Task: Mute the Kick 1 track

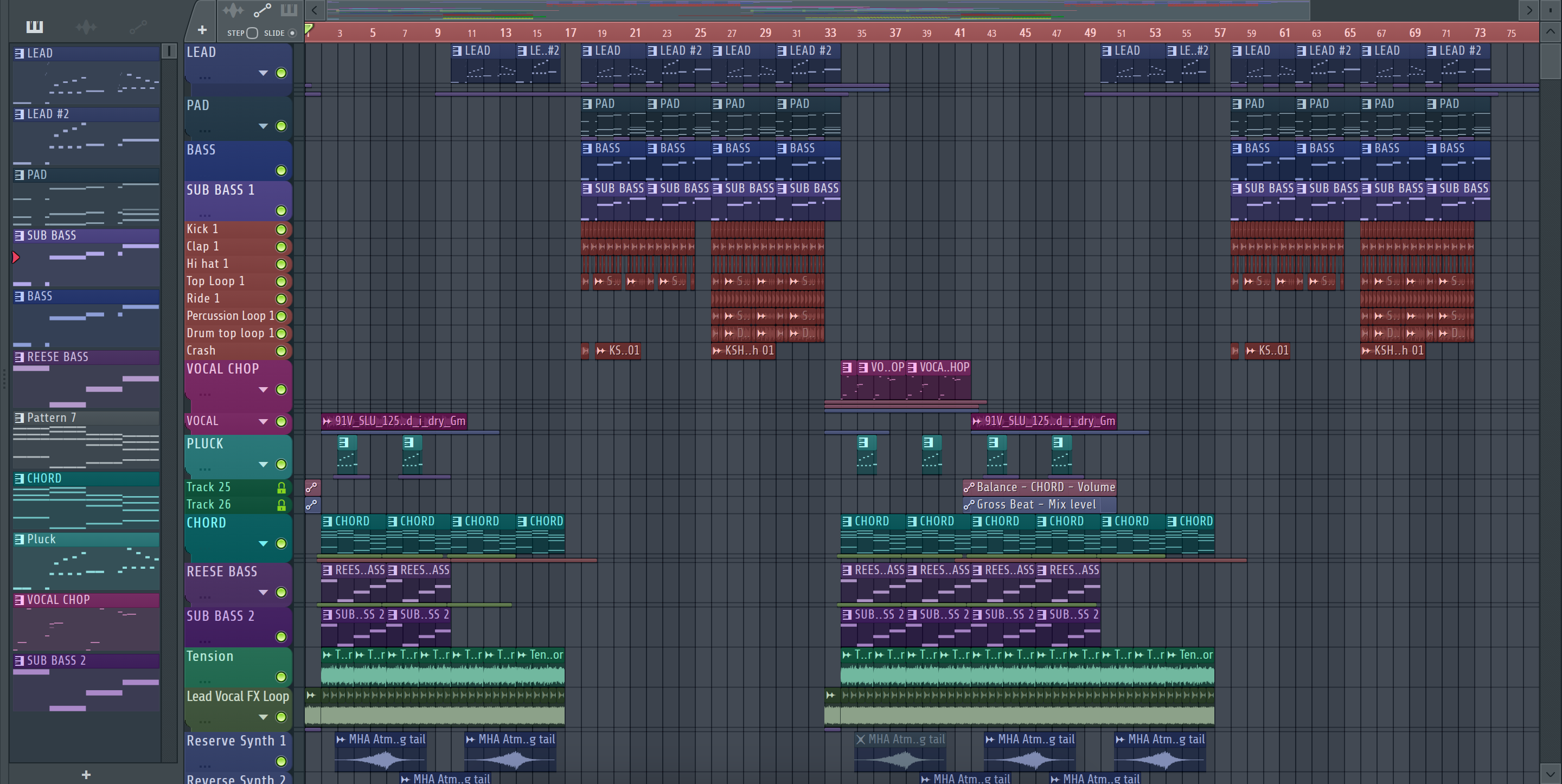Action: tap(281, 230)
